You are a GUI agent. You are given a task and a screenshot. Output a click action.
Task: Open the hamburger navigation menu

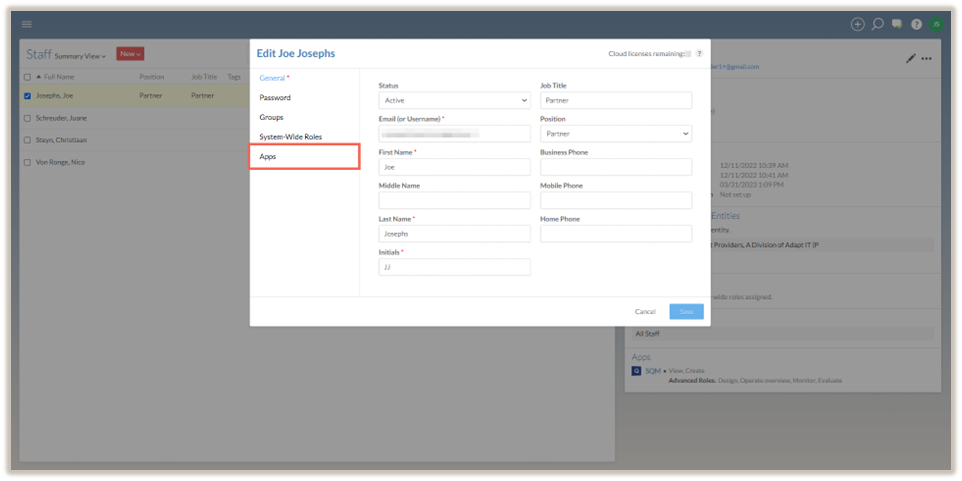point(27,24)
